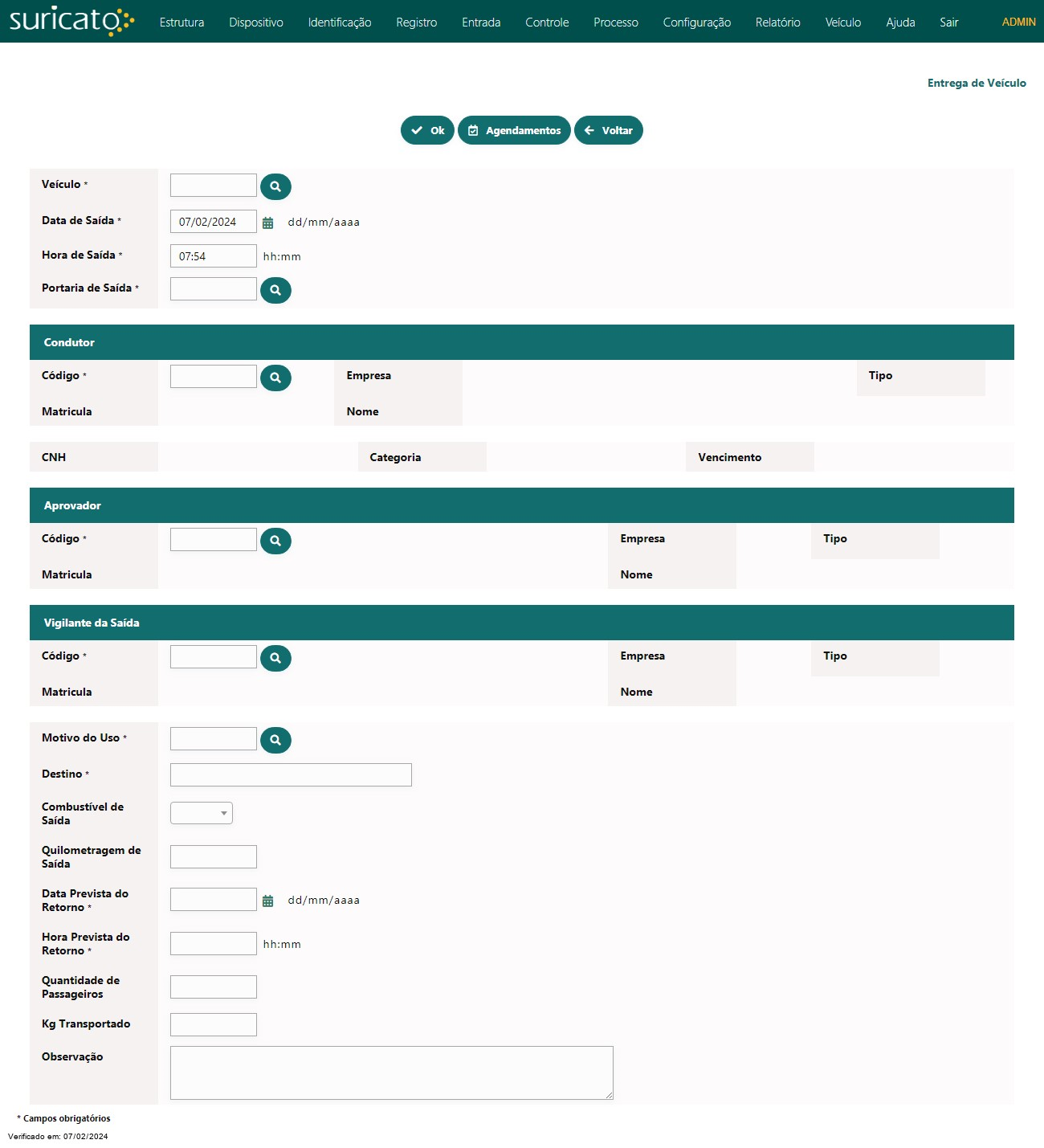
Task: Click search icon beside Portaria de Saída
Action: click(x=275, y=290)
